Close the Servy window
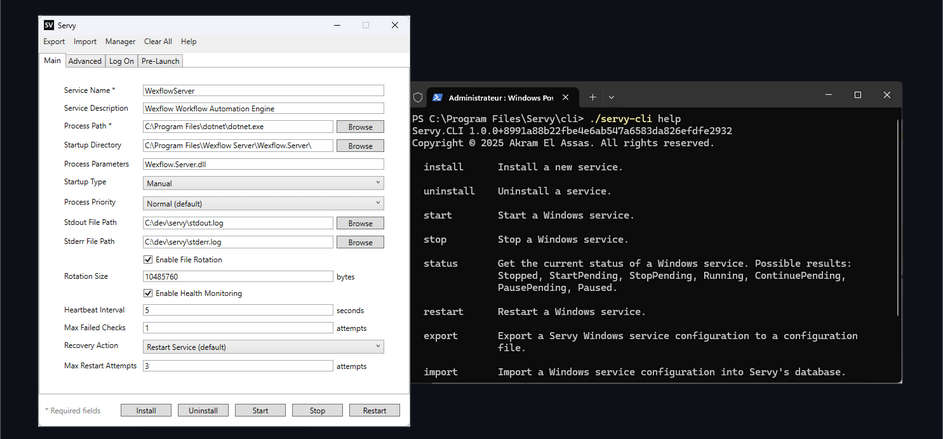Image resolution: width=943 pixels, height=439 pixels. (x=395, y=25)
